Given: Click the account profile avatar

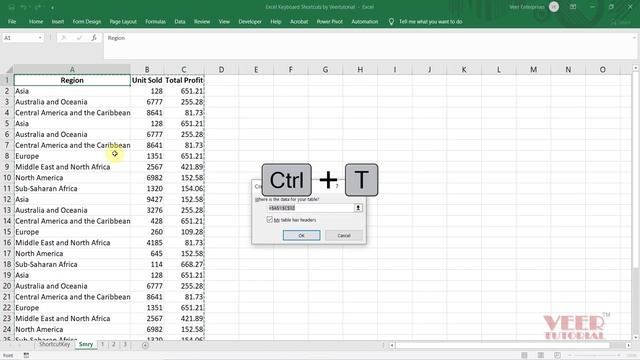Looking at the screenshot, I should click(x=554, y=7).
